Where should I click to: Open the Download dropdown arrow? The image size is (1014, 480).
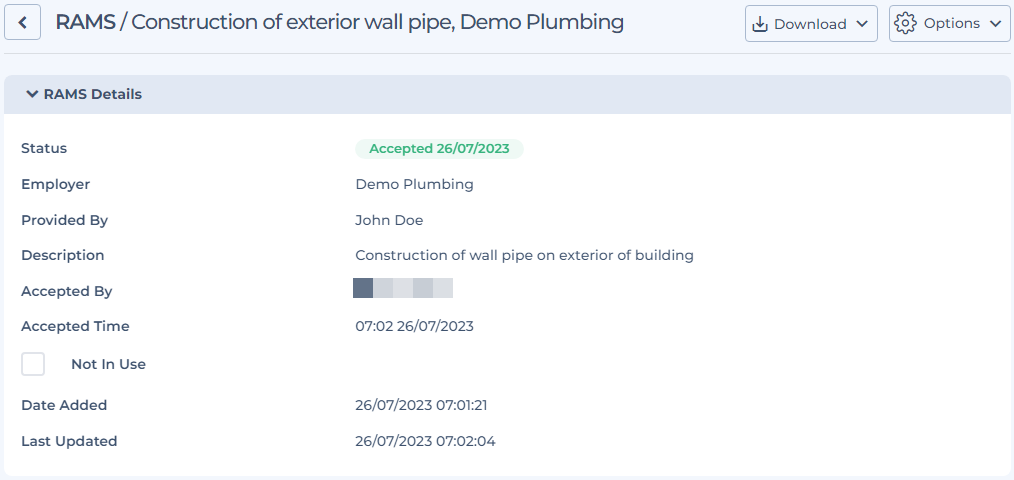tap(861, 24)
